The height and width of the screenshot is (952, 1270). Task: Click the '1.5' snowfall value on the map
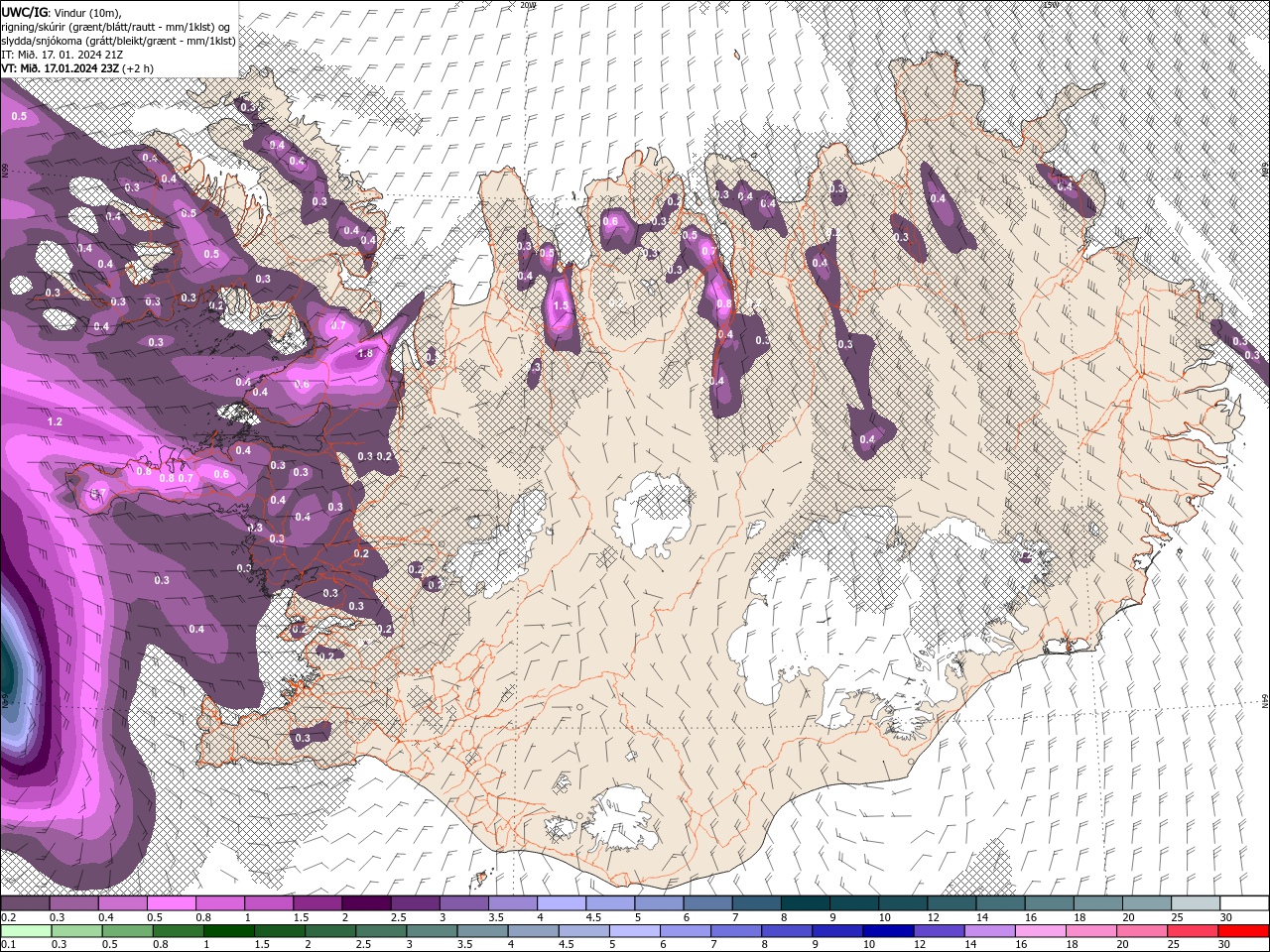[561, 306]
